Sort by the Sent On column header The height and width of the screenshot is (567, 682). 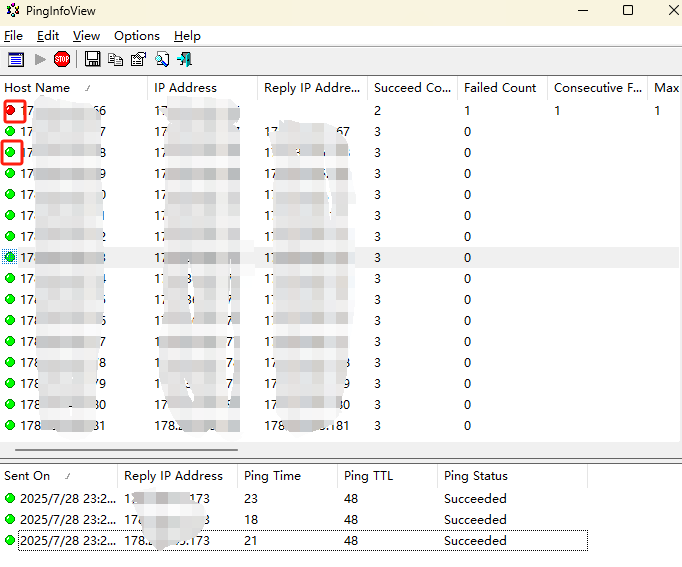(28, 476)
